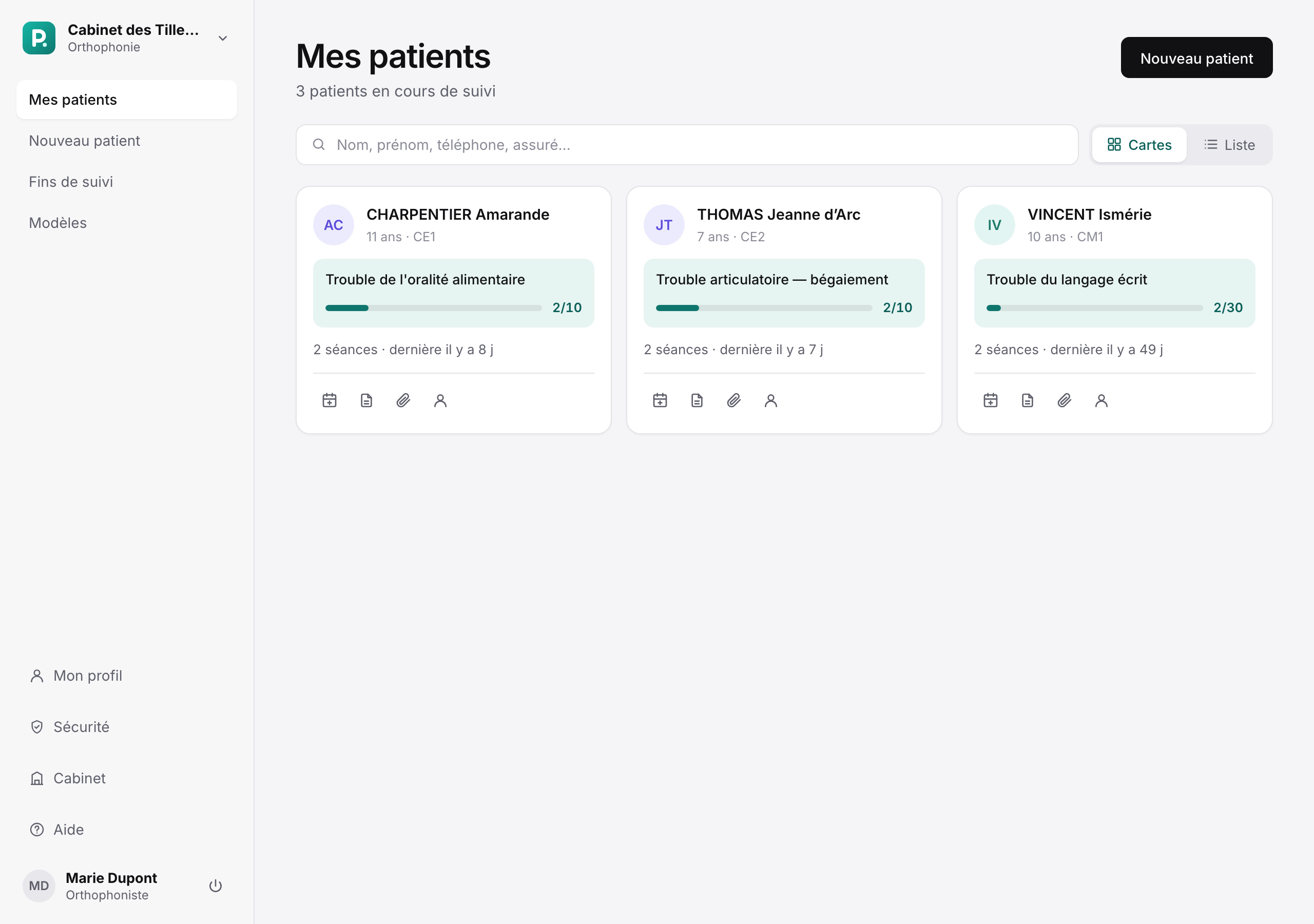Screen dimensions: 1314x924
Task: Expand the Cabinet des Tille... chevron
Action: point(223,38)
